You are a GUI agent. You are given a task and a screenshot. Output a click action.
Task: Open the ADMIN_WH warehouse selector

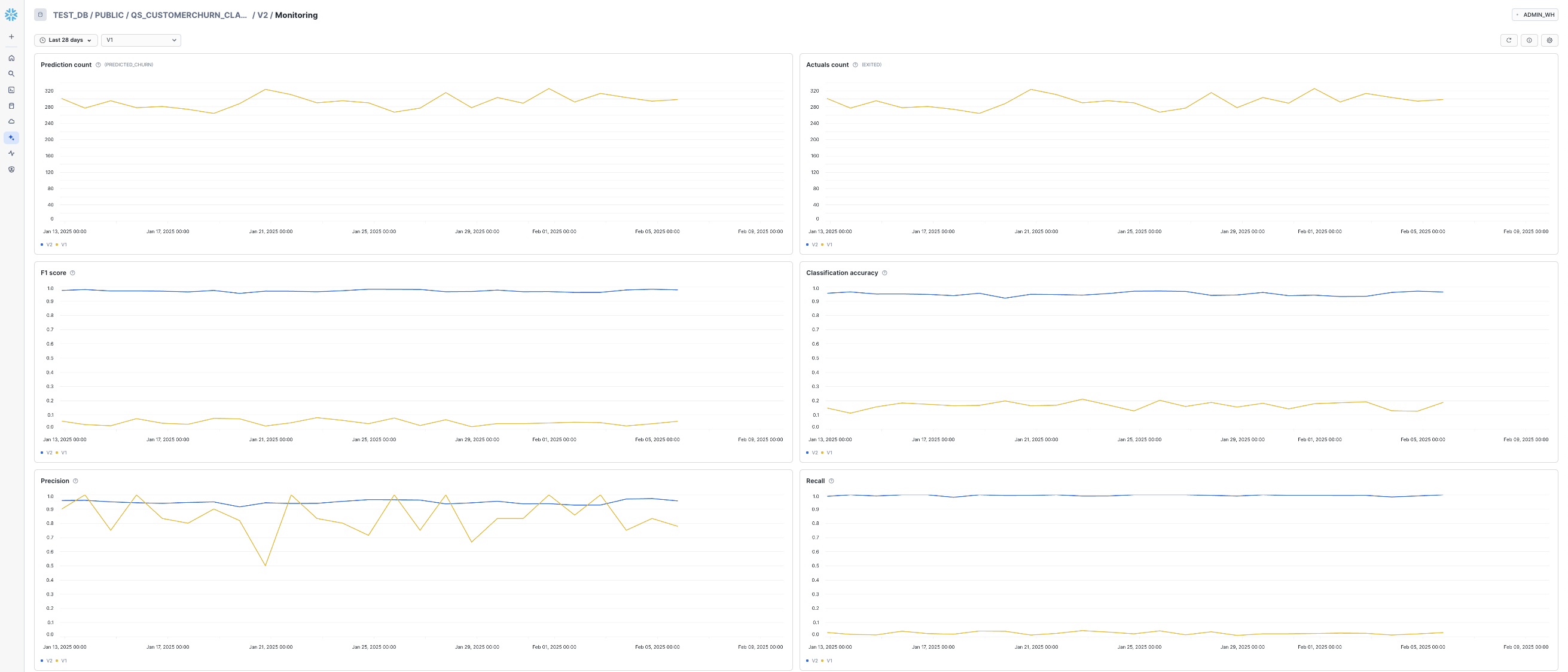tap(1535, 14)
